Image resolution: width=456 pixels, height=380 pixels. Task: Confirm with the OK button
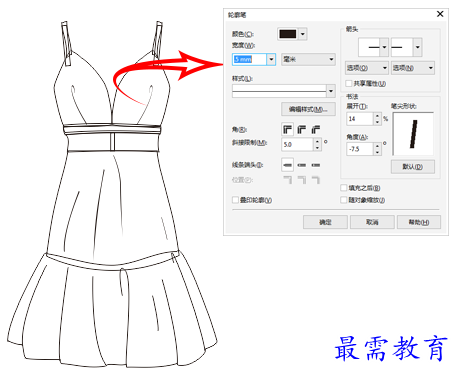[x=325, y=222]
